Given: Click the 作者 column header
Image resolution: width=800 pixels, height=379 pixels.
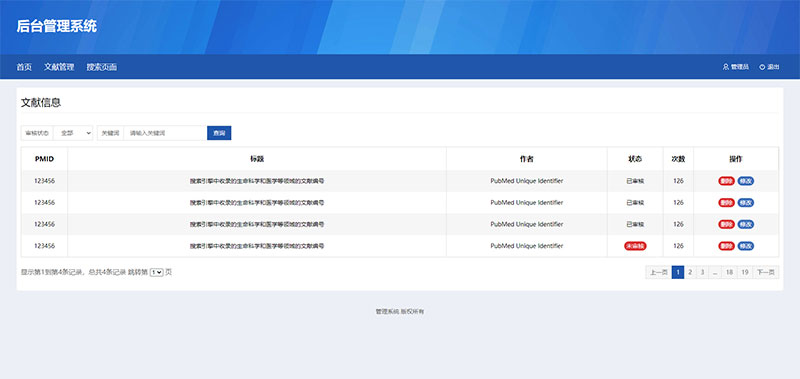Looking at the screenshot, I should pyautogui.click(x=527, y=159).
